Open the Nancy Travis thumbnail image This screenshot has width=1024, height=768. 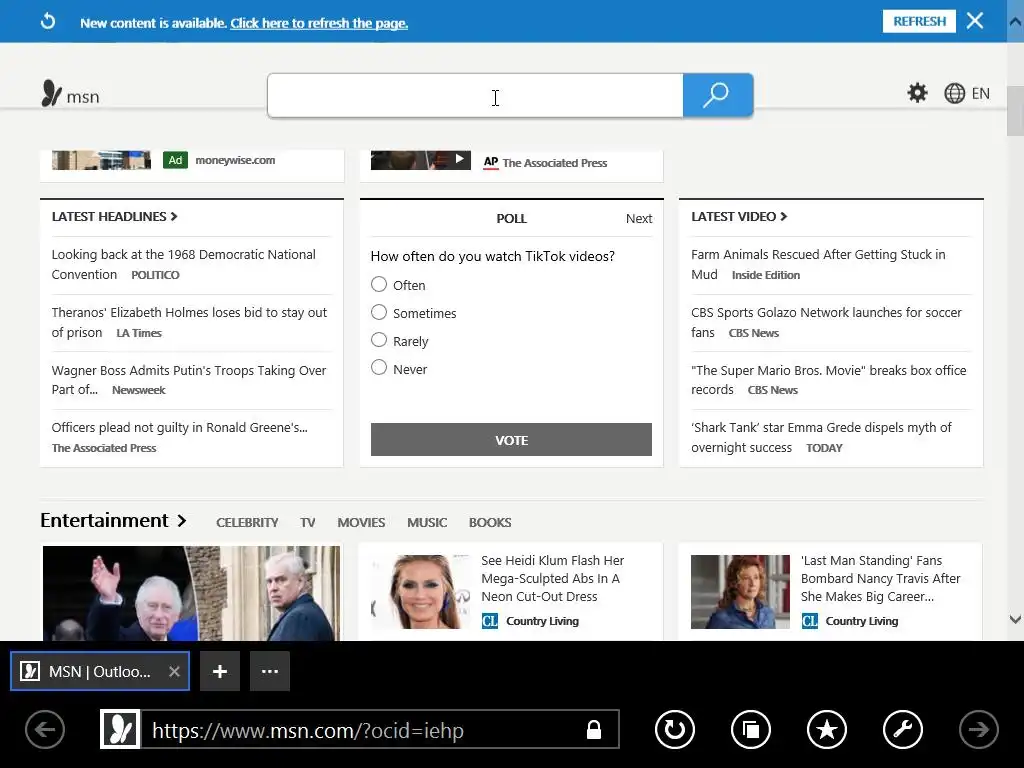(x=740, y=592)
